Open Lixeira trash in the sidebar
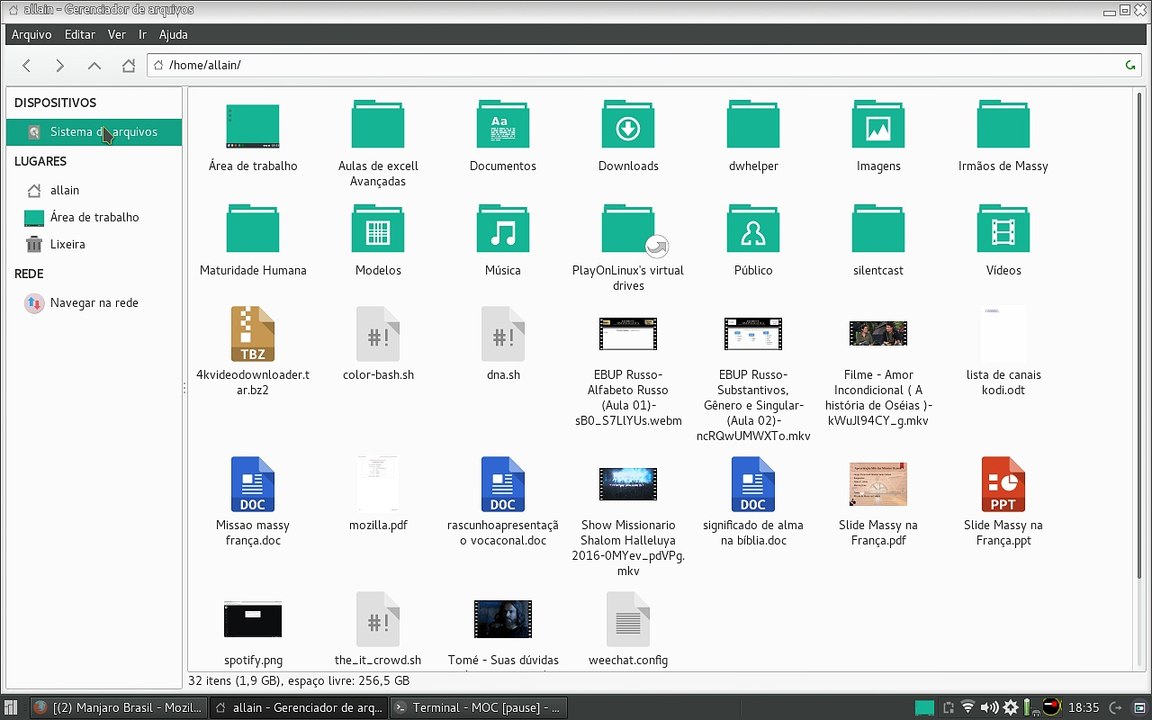 (x=94, y=244)
